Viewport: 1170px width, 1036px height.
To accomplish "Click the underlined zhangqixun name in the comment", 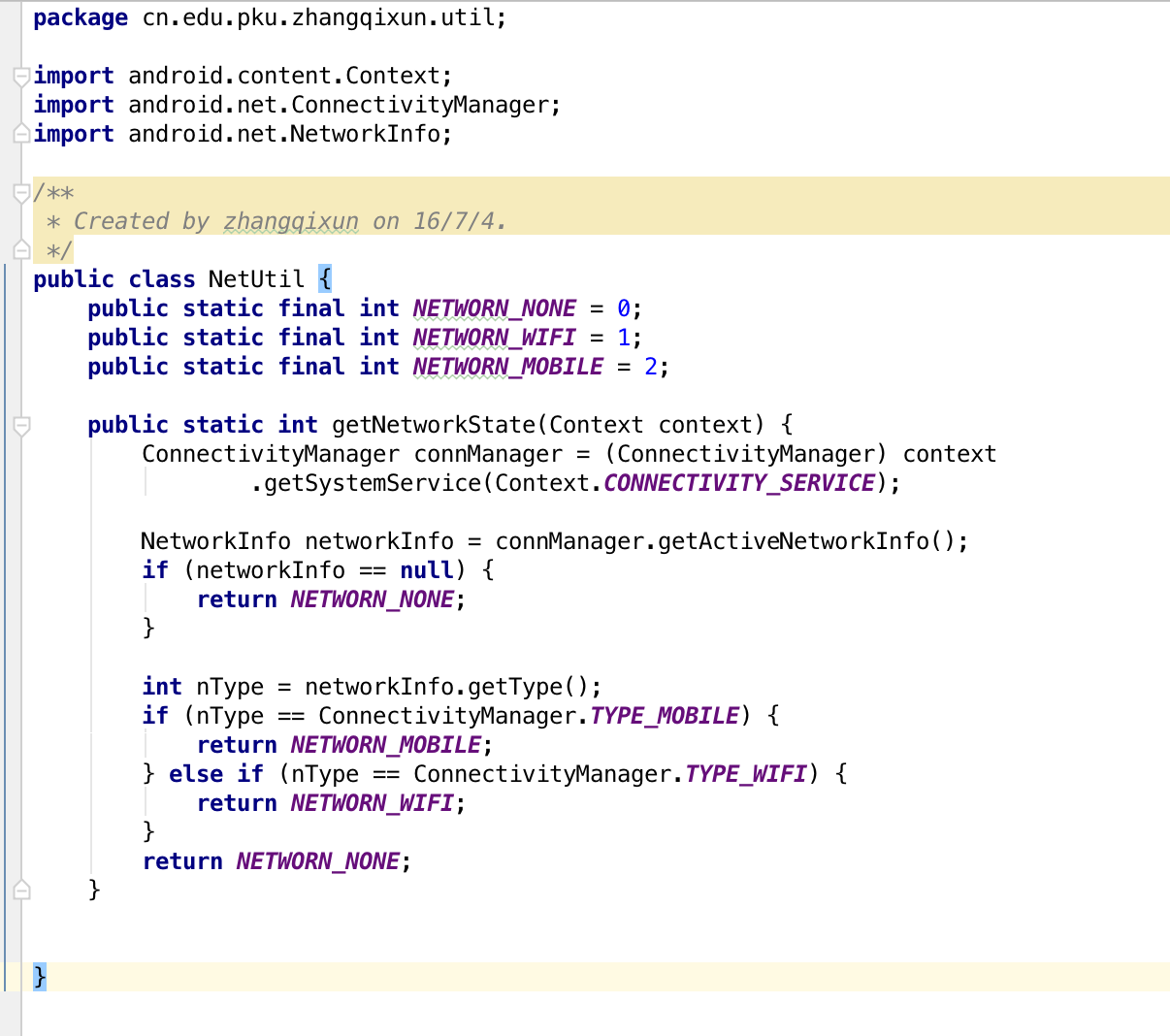I will click(291, 221).
